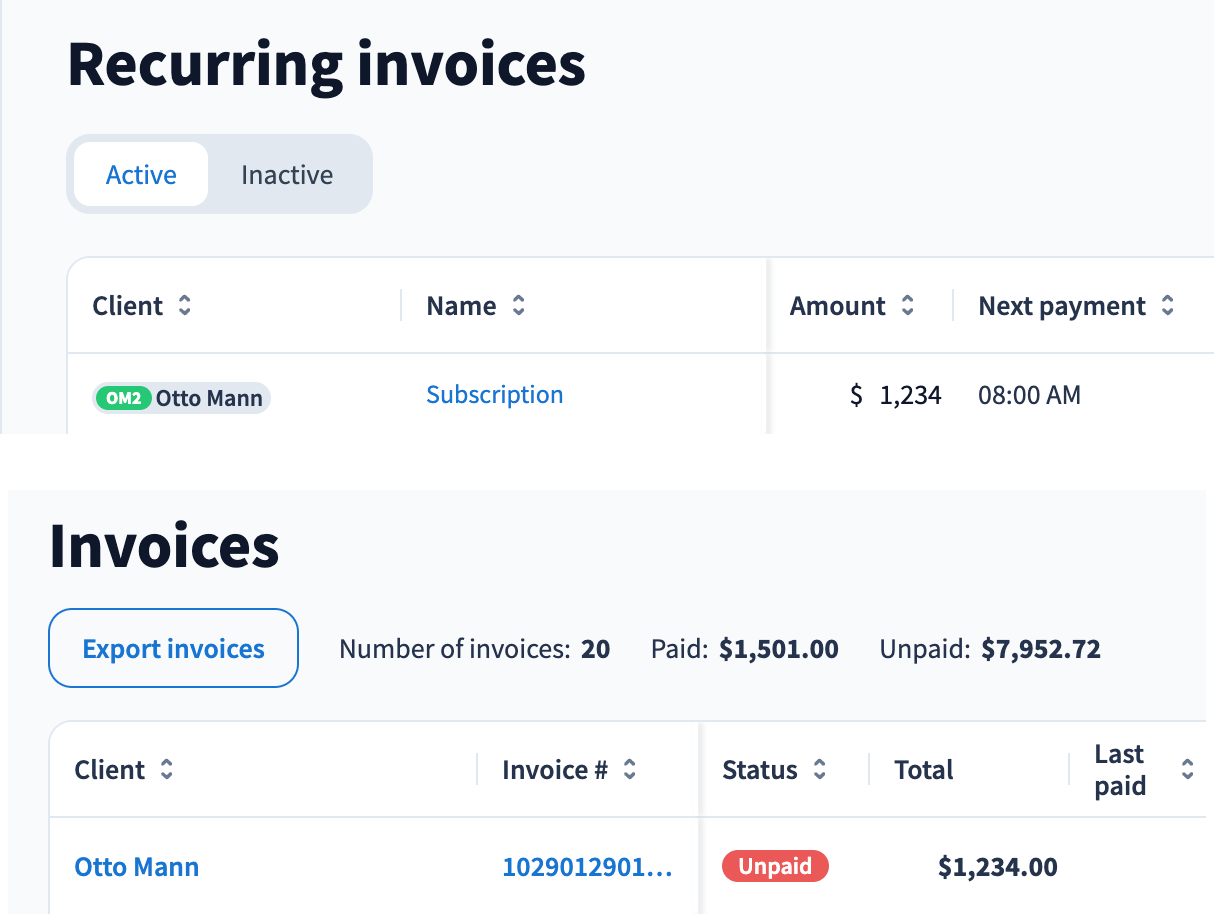The image size is (1214, 914).
Task: Click sort arrows next to Status header
Action: (x=819, y=770)
